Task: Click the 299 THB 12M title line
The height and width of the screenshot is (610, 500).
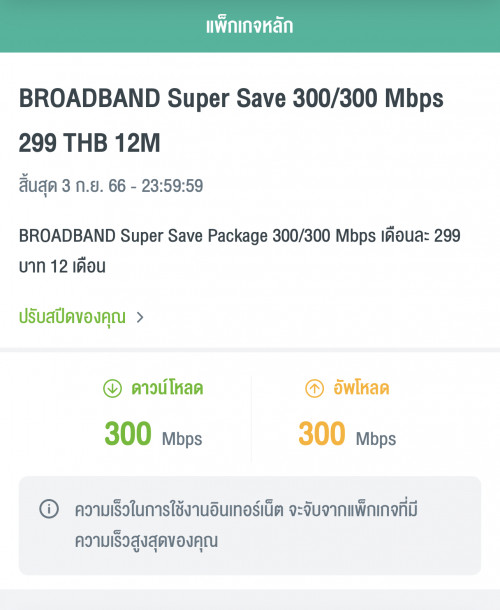Action: click(89, 142)
